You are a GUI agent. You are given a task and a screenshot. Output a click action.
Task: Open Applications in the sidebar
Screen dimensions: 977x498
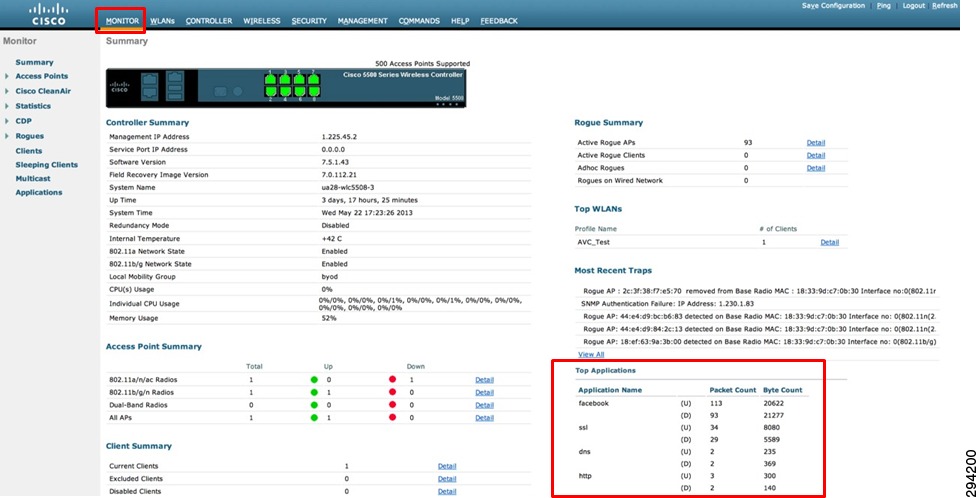click(x=39, y=193)
